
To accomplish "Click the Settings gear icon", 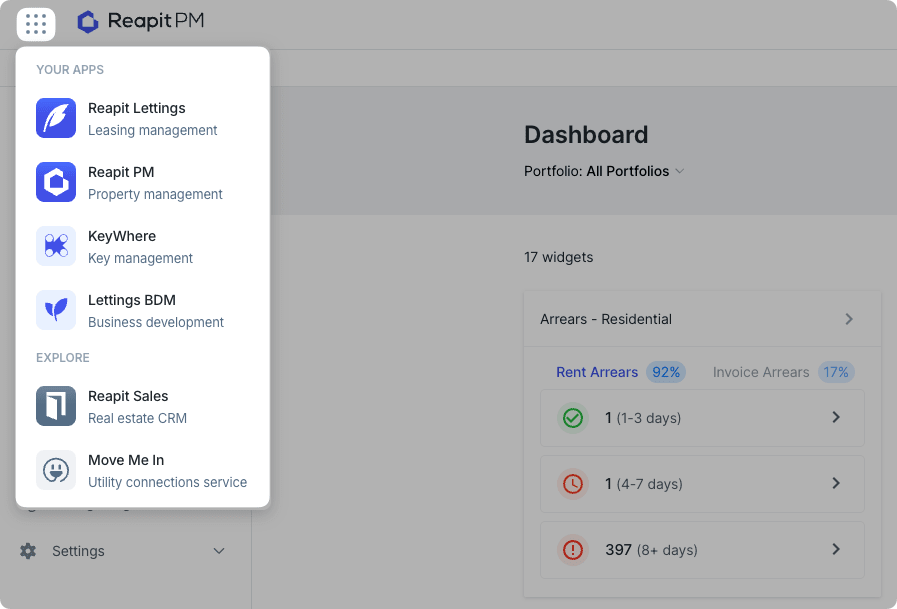I will pyautogui.click(x=28, y=551).
